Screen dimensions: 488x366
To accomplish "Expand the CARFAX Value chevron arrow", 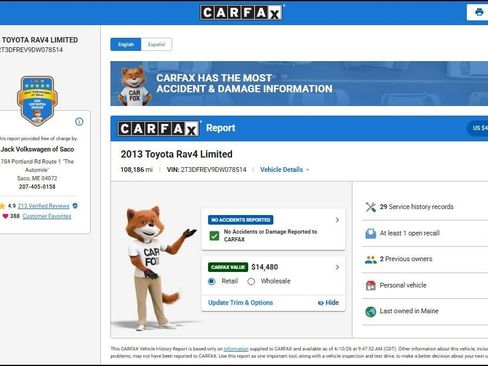I will [337, 267].
